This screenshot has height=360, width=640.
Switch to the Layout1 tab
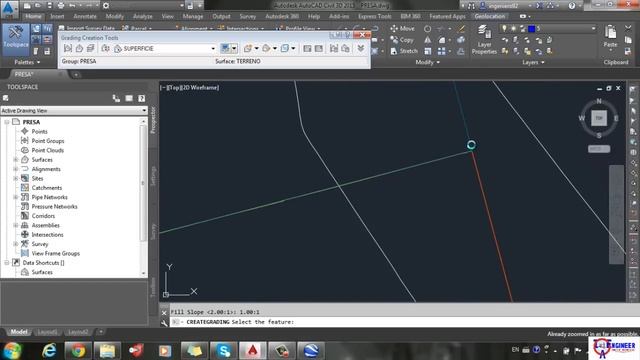48,332
